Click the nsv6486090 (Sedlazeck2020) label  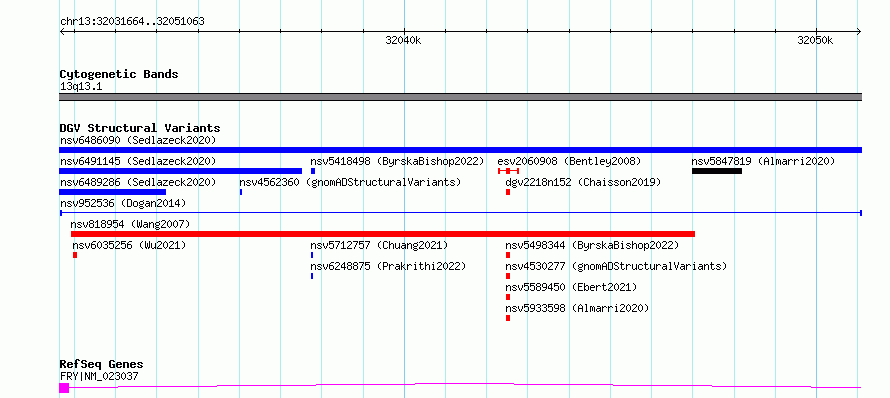click(x=138, y=140)
